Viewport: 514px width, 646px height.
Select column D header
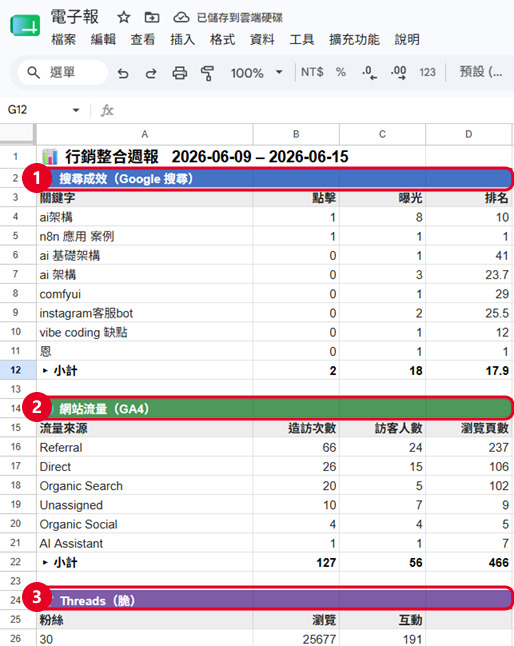tap(469, 134)
